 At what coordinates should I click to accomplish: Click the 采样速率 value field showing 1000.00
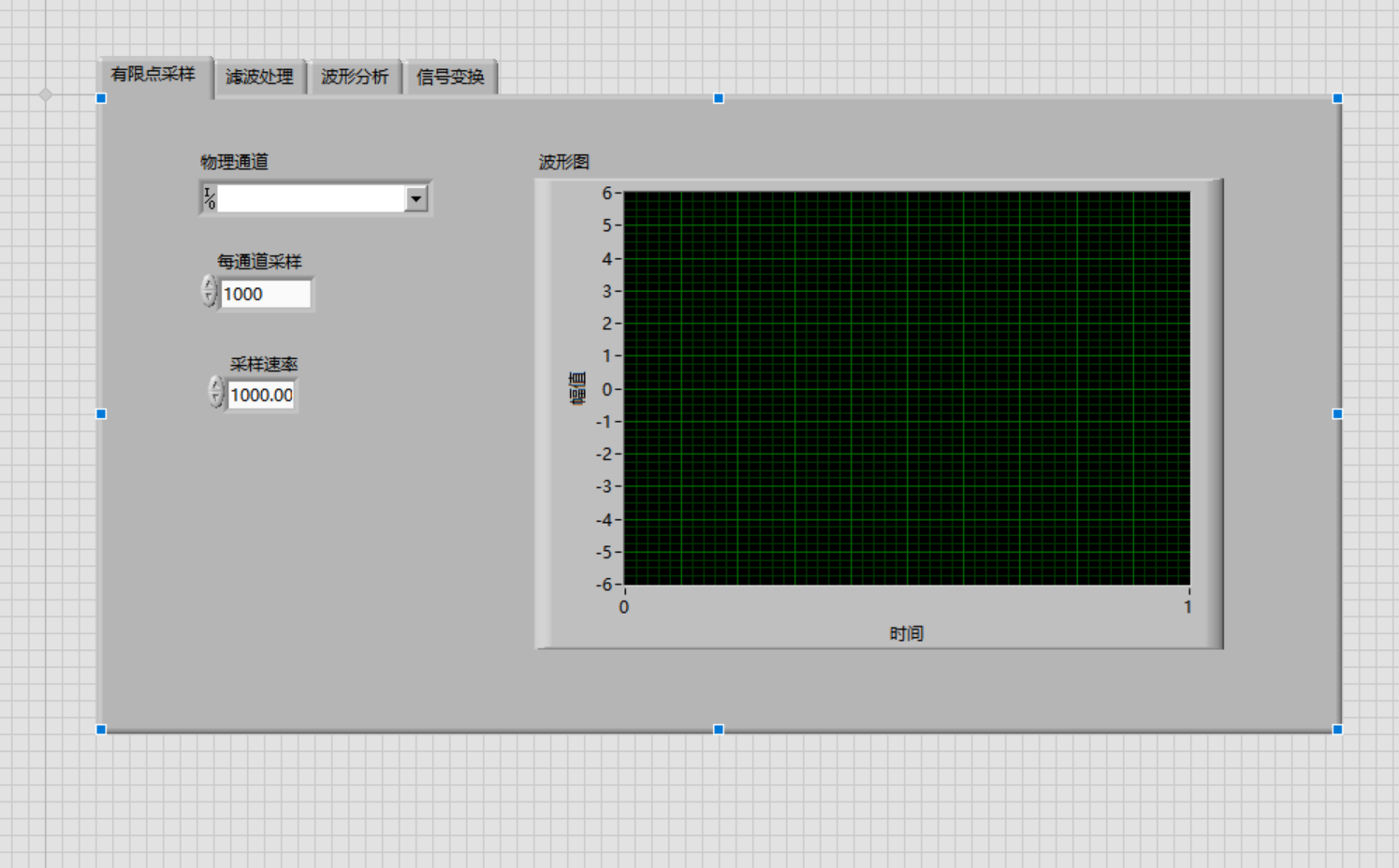[262, 395]
